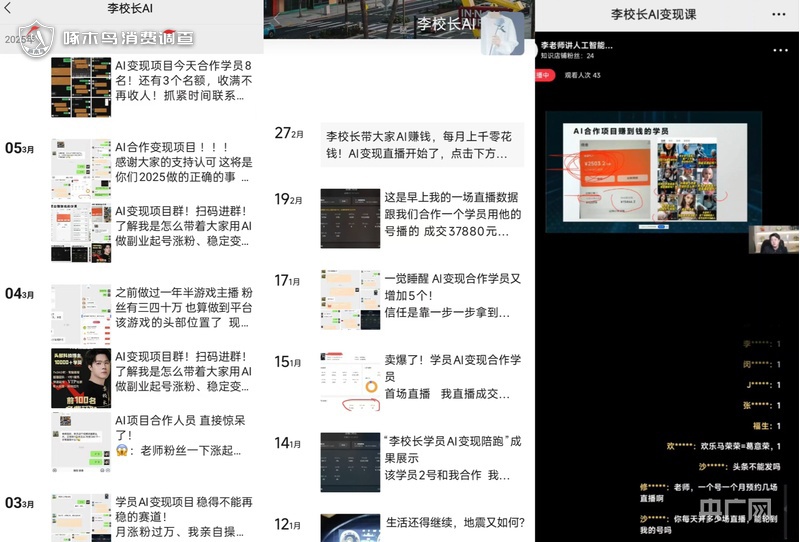800x542 pixels.
Task: Tap 知识店铺粉丝: 24 follower count
Action: pyautogui.click(x=567, y=56)
